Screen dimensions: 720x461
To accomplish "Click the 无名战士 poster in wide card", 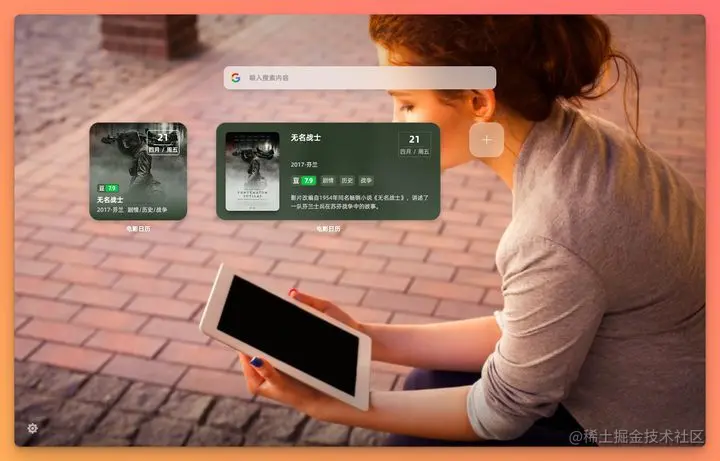I will pyautogui.click(x=253, y=172).
